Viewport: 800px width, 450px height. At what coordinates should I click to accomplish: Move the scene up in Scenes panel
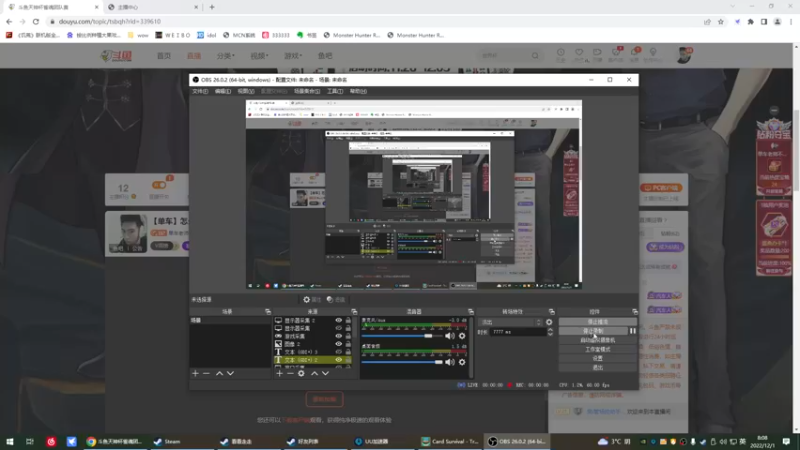[219, 373]
